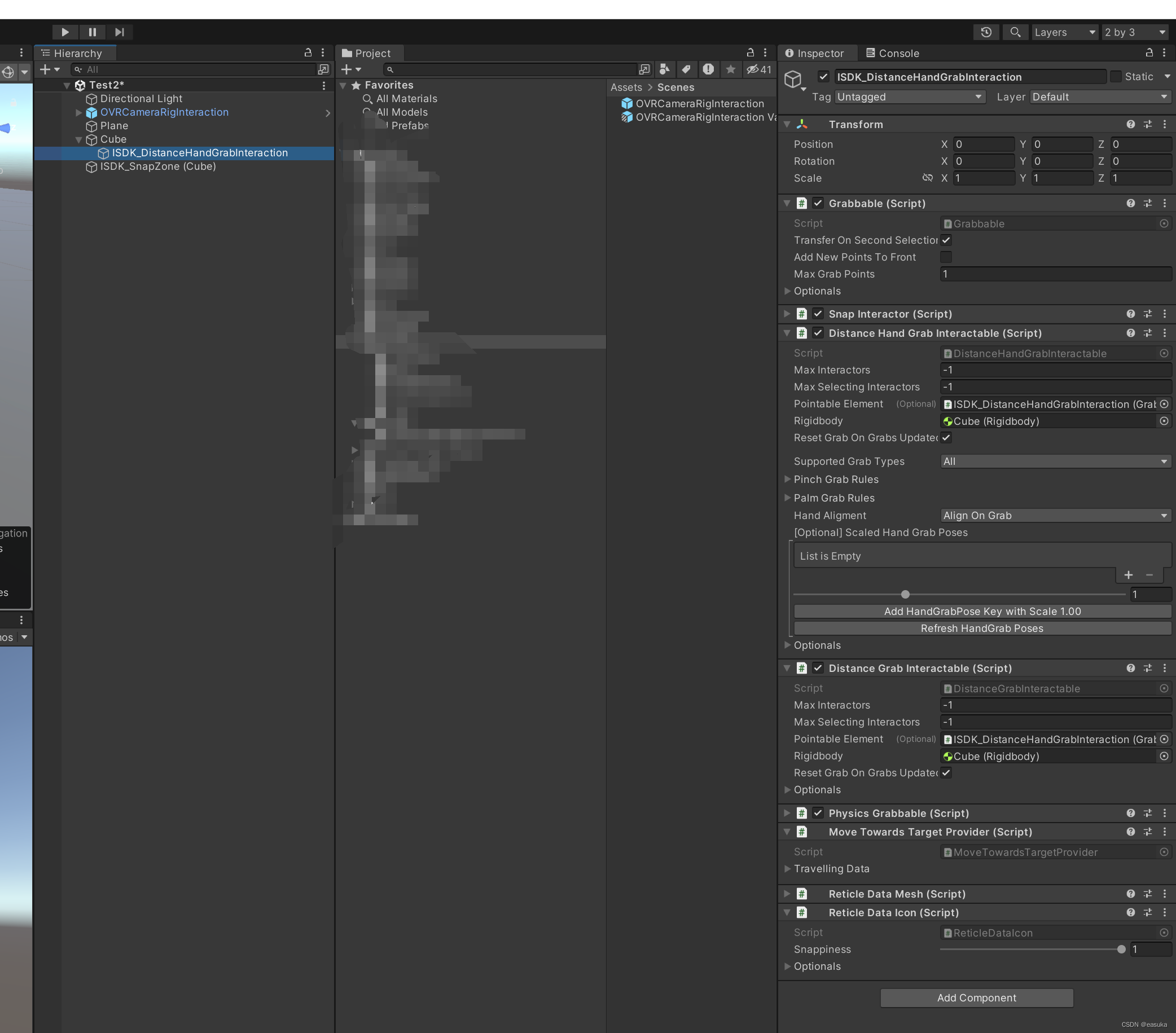
Task: Open the global search magnifier in the toolbar
Action: click(1015, 32)
